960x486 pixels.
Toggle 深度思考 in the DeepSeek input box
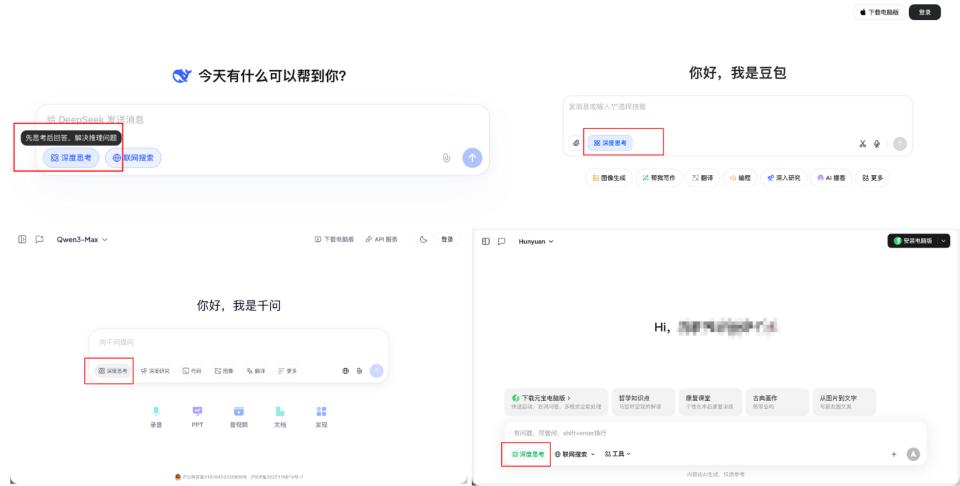(71, 157)
